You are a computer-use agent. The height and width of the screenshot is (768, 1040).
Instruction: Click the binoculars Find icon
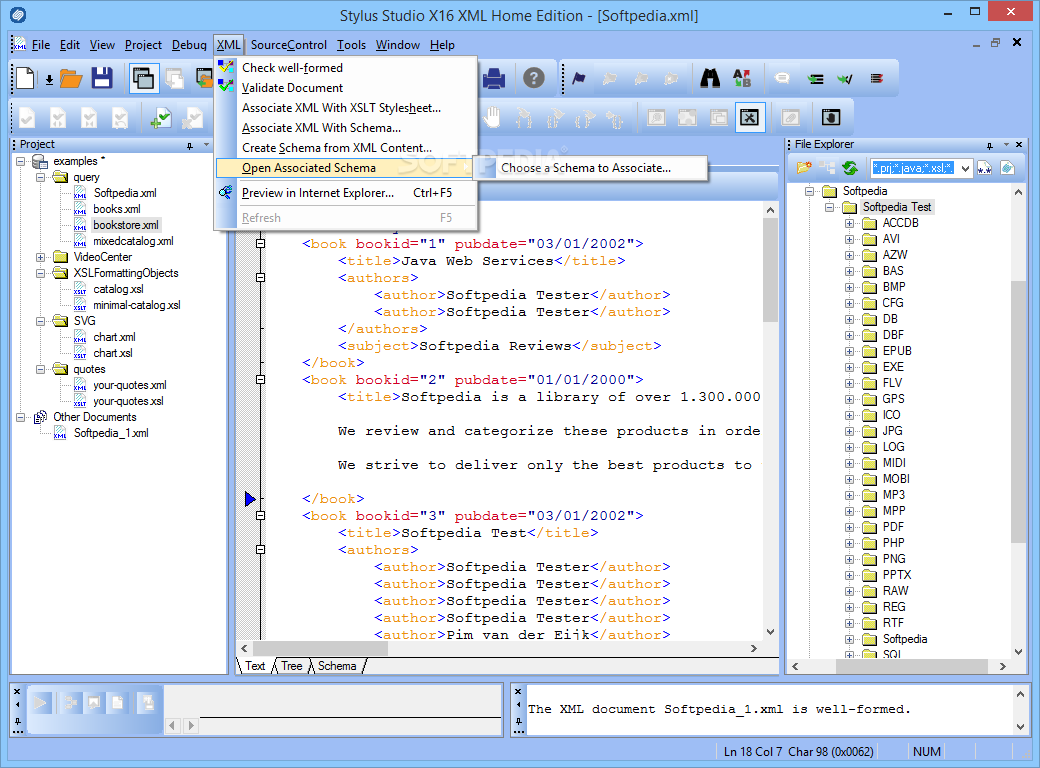point(710,78)
